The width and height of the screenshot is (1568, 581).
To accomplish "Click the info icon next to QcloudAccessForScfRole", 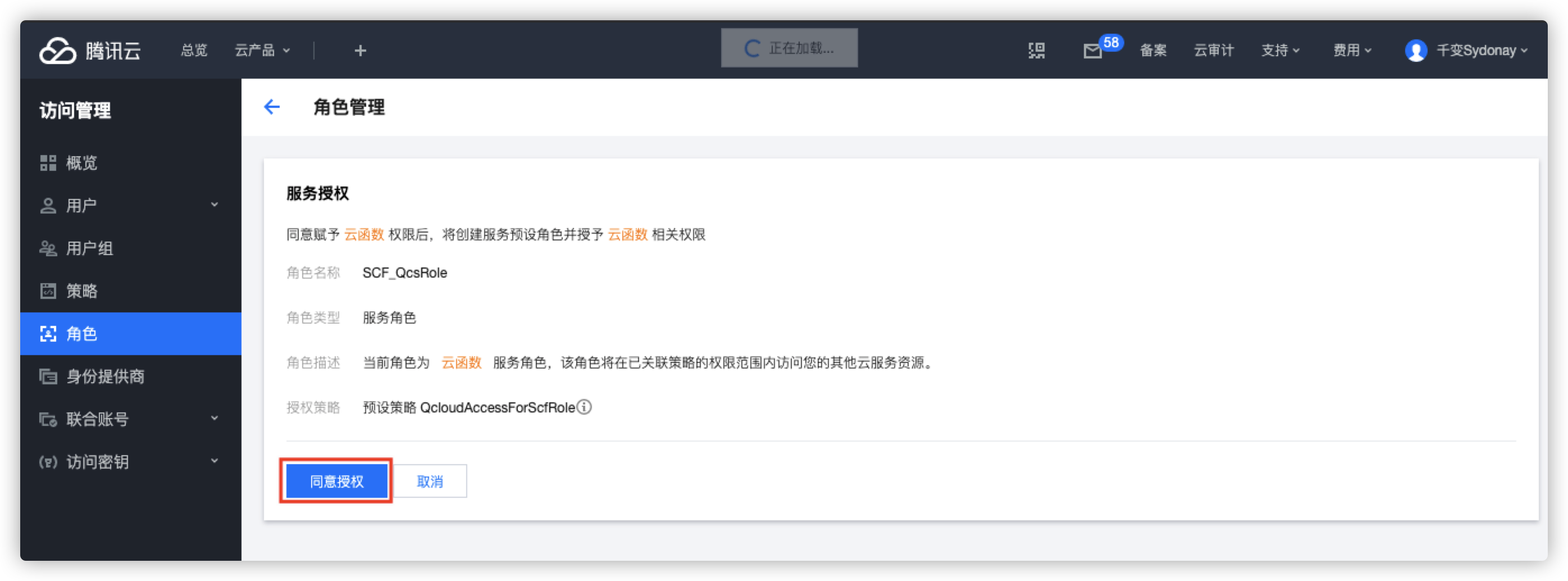I will pos(584,406).
